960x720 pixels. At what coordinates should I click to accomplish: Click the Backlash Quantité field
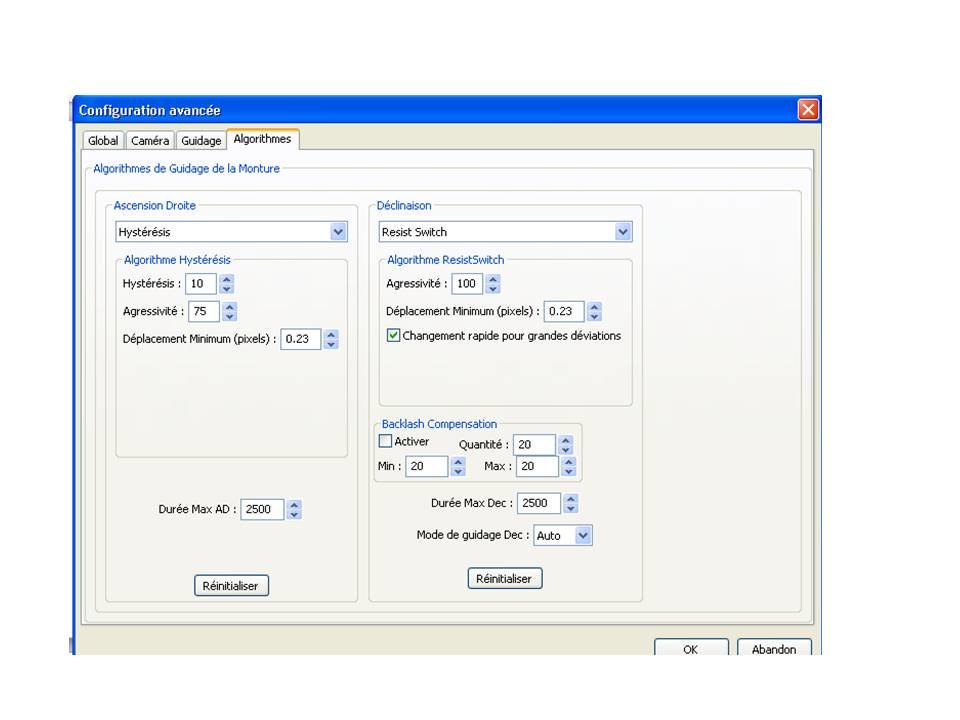(534, 444)
